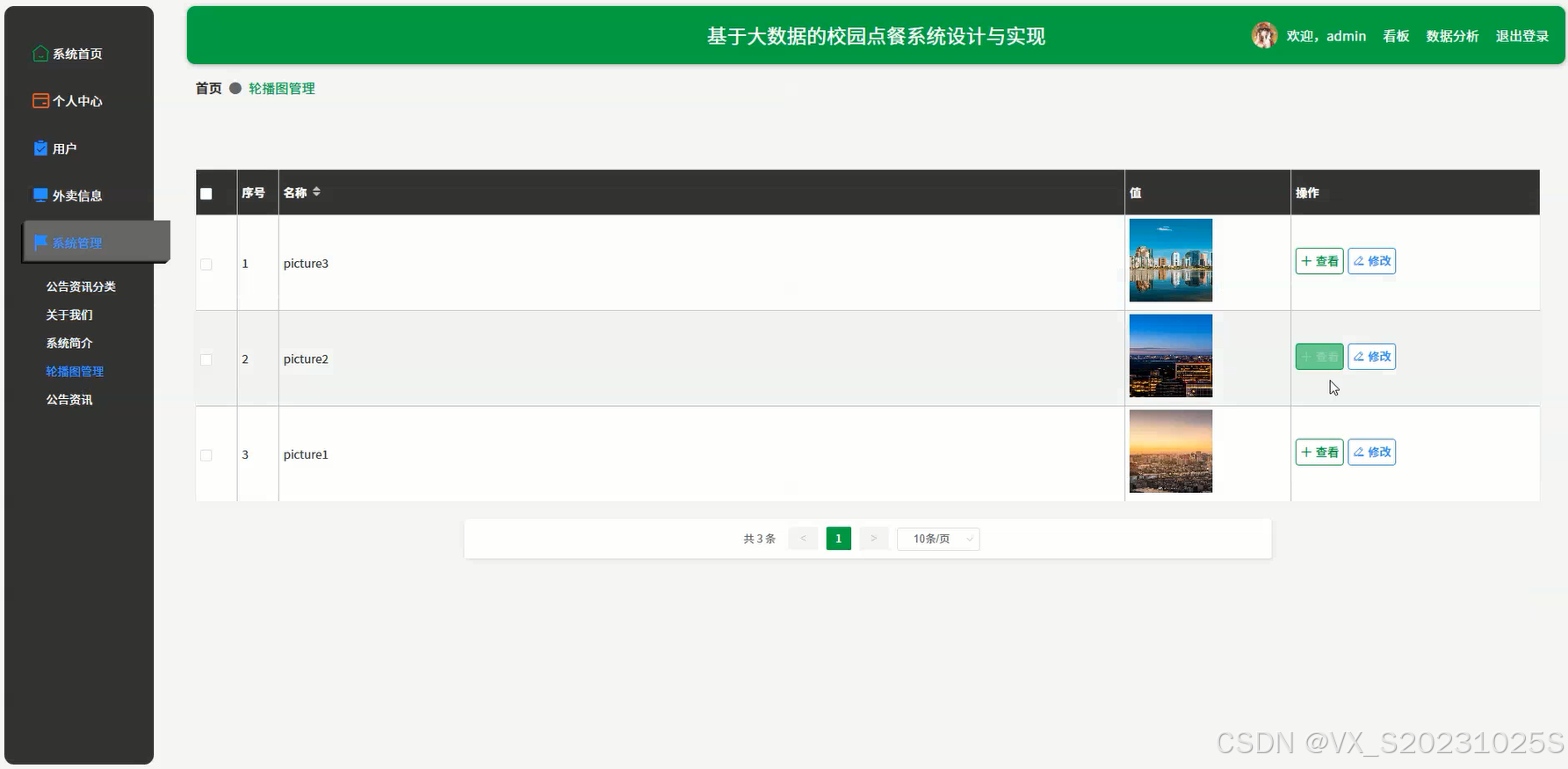1568x769 pixels.
Task: Click the admin avatar in header
Action: tap(1264, 35)
